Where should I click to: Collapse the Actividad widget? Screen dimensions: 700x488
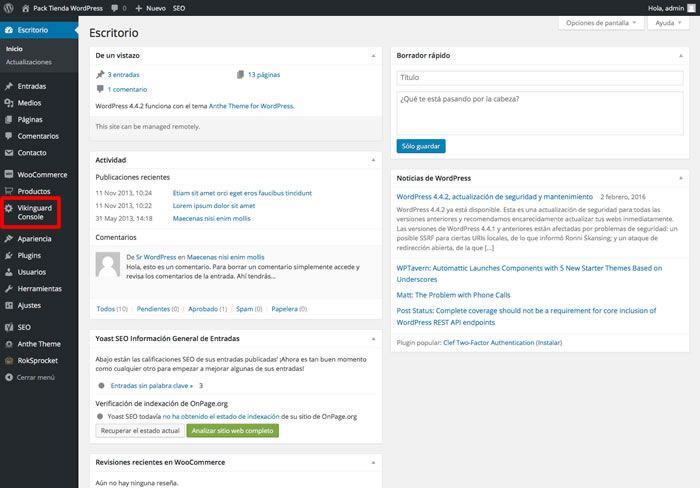373,160
